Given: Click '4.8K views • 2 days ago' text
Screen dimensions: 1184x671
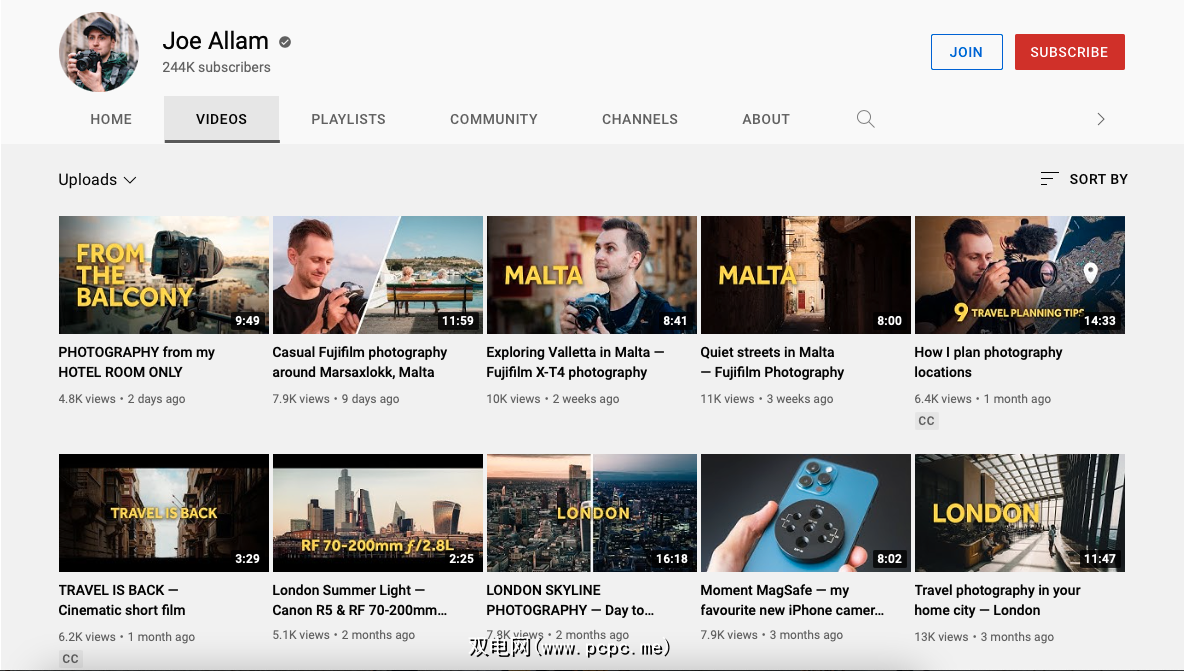Looking at the screenshot, I should pyautogui.click(x=122, y=399).
